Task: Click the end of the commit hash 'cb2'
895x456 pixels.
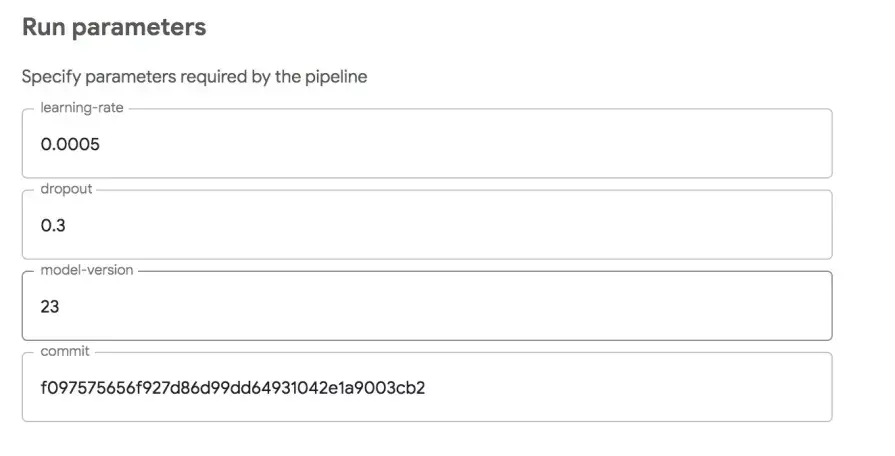Action: point(412,388)
